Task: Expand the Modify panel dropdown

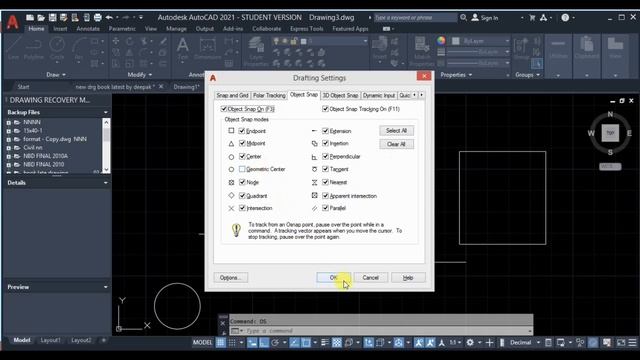Action: pyautogui.click(x=140, y=75)
